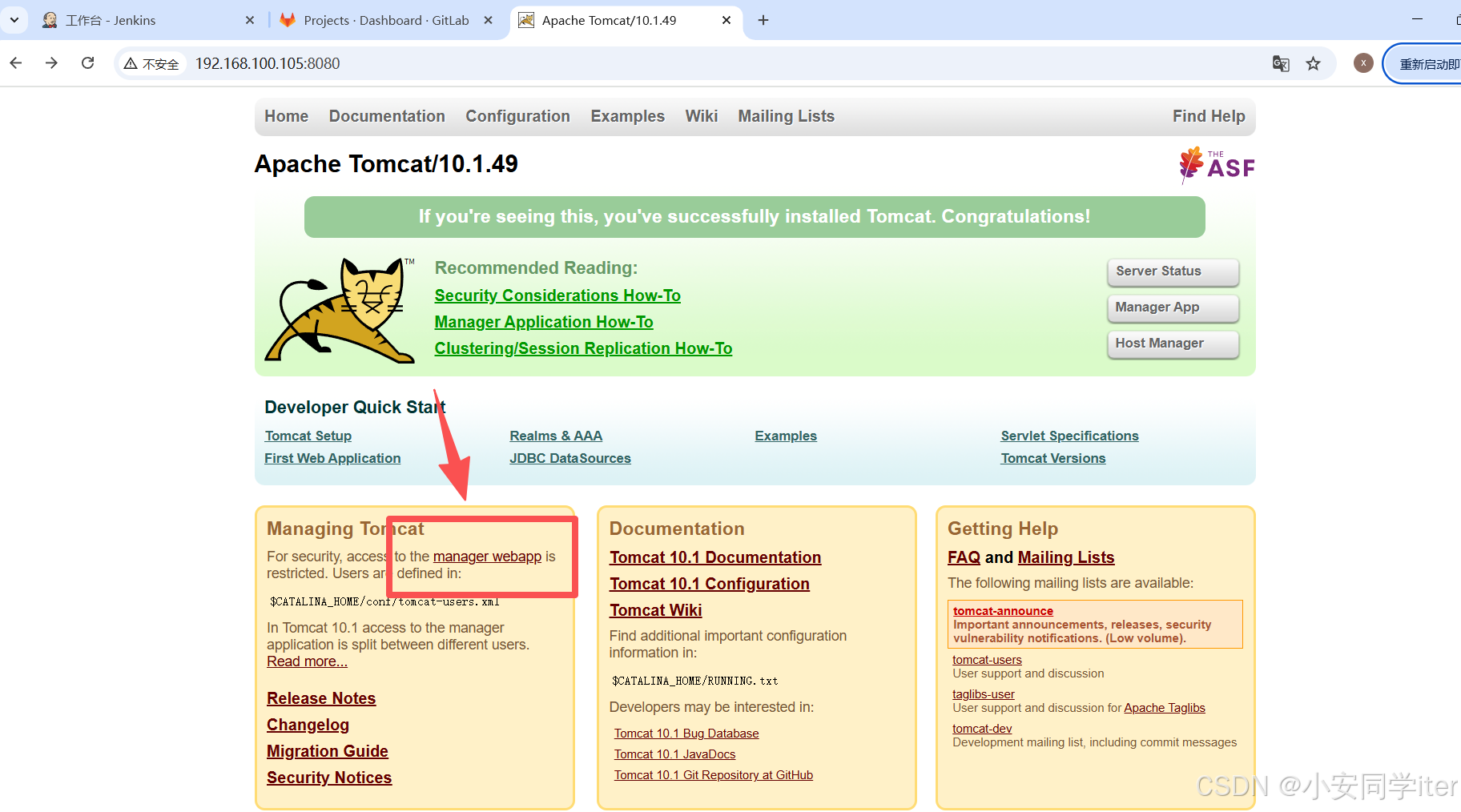
Task: Open the JDBC DataSources link
Action: click(570, 458)
